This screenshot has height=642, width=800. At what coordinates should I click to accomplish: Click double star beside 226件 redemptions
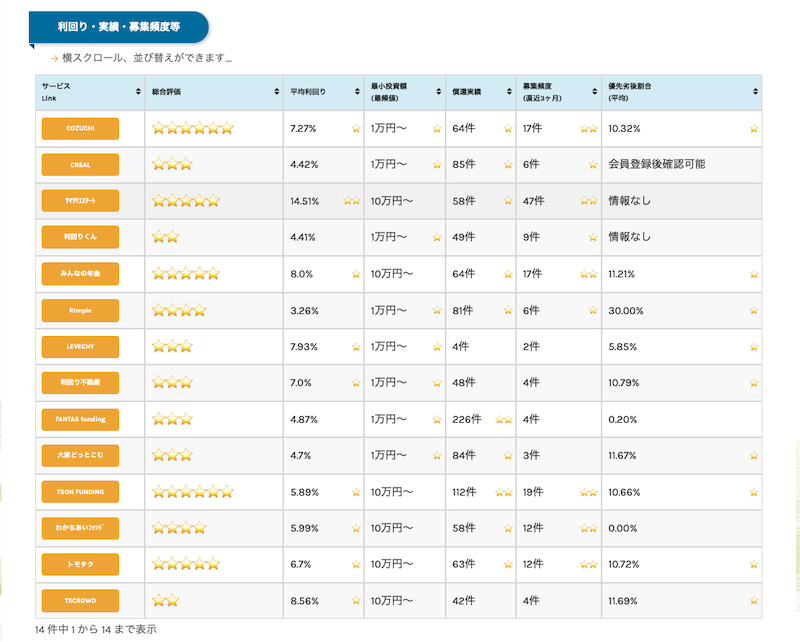[x=504, y=419]
